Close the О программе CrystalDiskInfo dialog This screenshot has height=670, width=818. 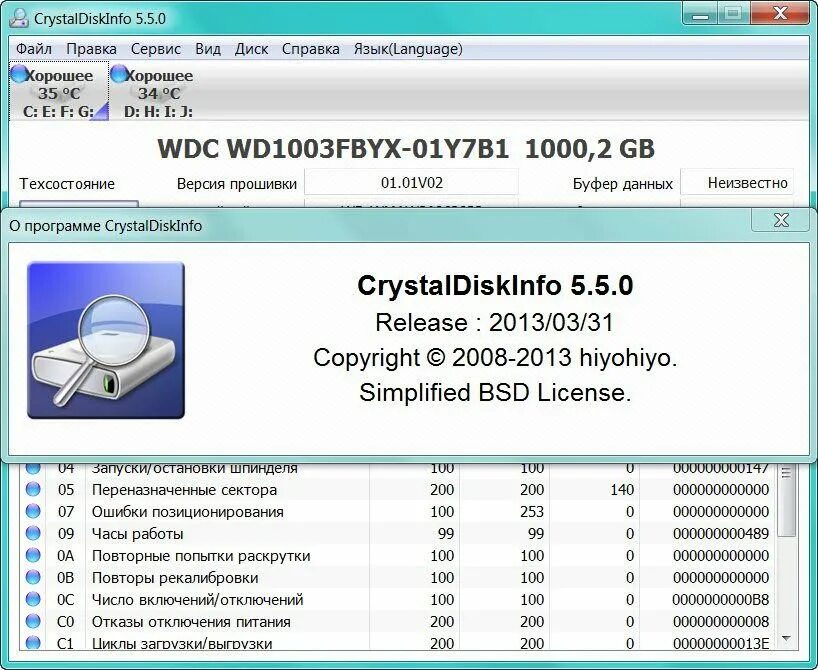point(781,220)
